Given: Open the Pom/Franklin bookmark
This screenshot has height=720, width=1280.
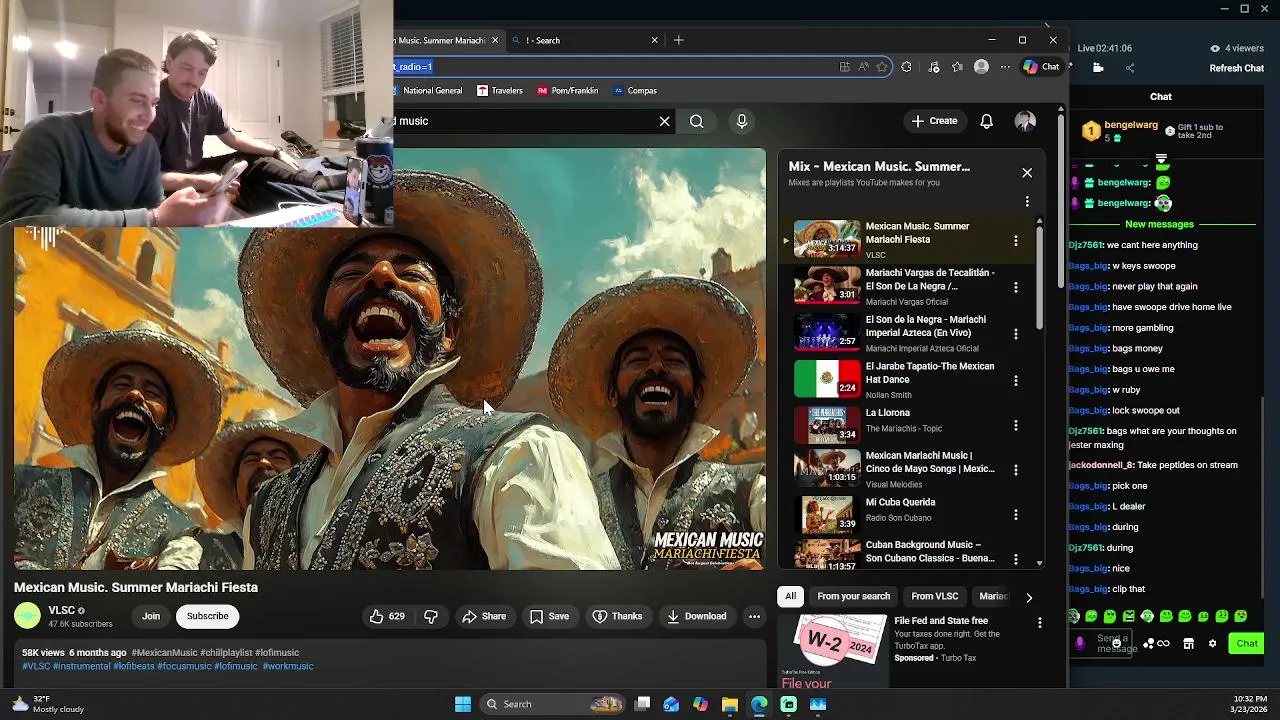Looking at the screenshot, I should pos(567,90).
